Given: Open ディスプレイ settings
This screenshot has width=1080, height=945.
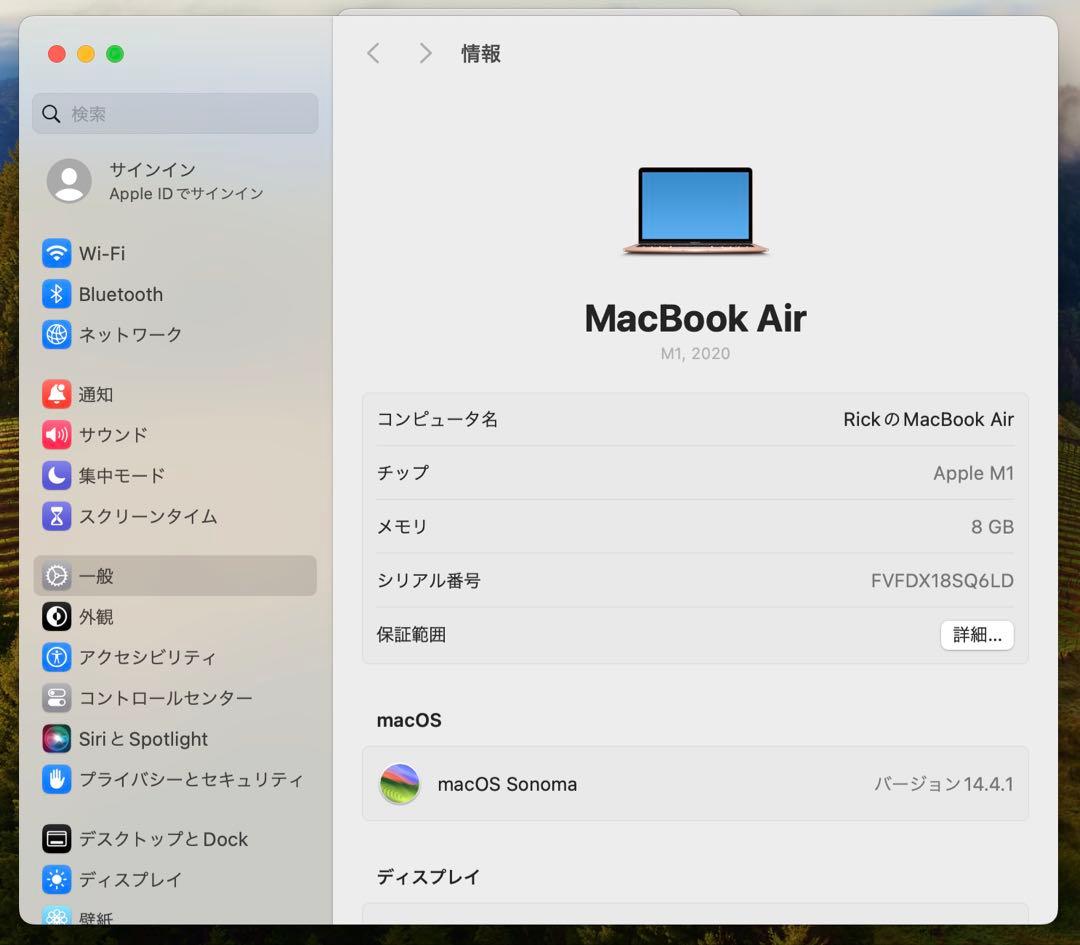Looking at the screenshot, I should pyautogui.click(x=57, y=880).
